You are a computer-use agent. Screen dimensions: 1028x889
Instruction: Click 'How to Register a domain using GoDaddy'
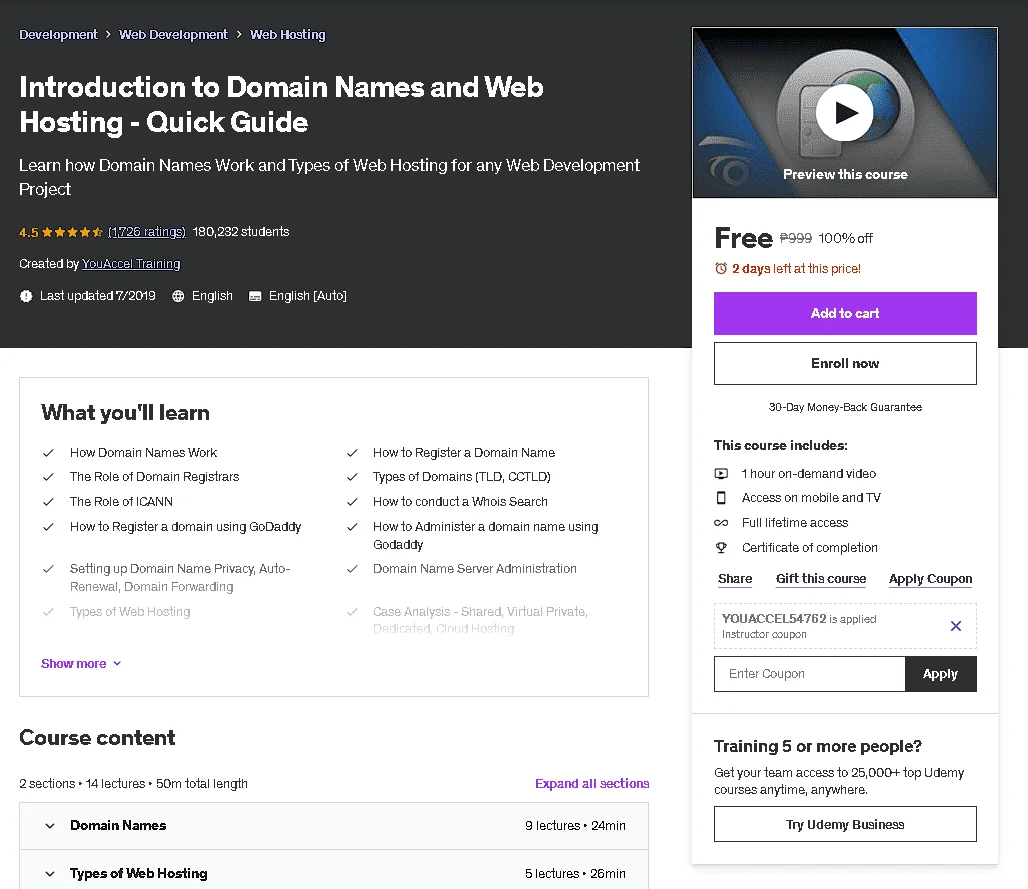tap(186, 527)
